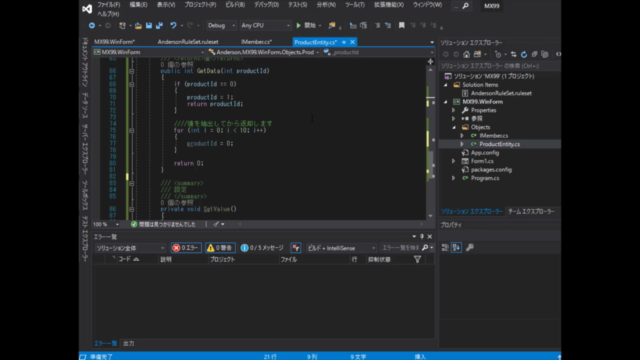
Task: Toggle the bookmark icon in the toolbar
Action: [x=401, y=25]
